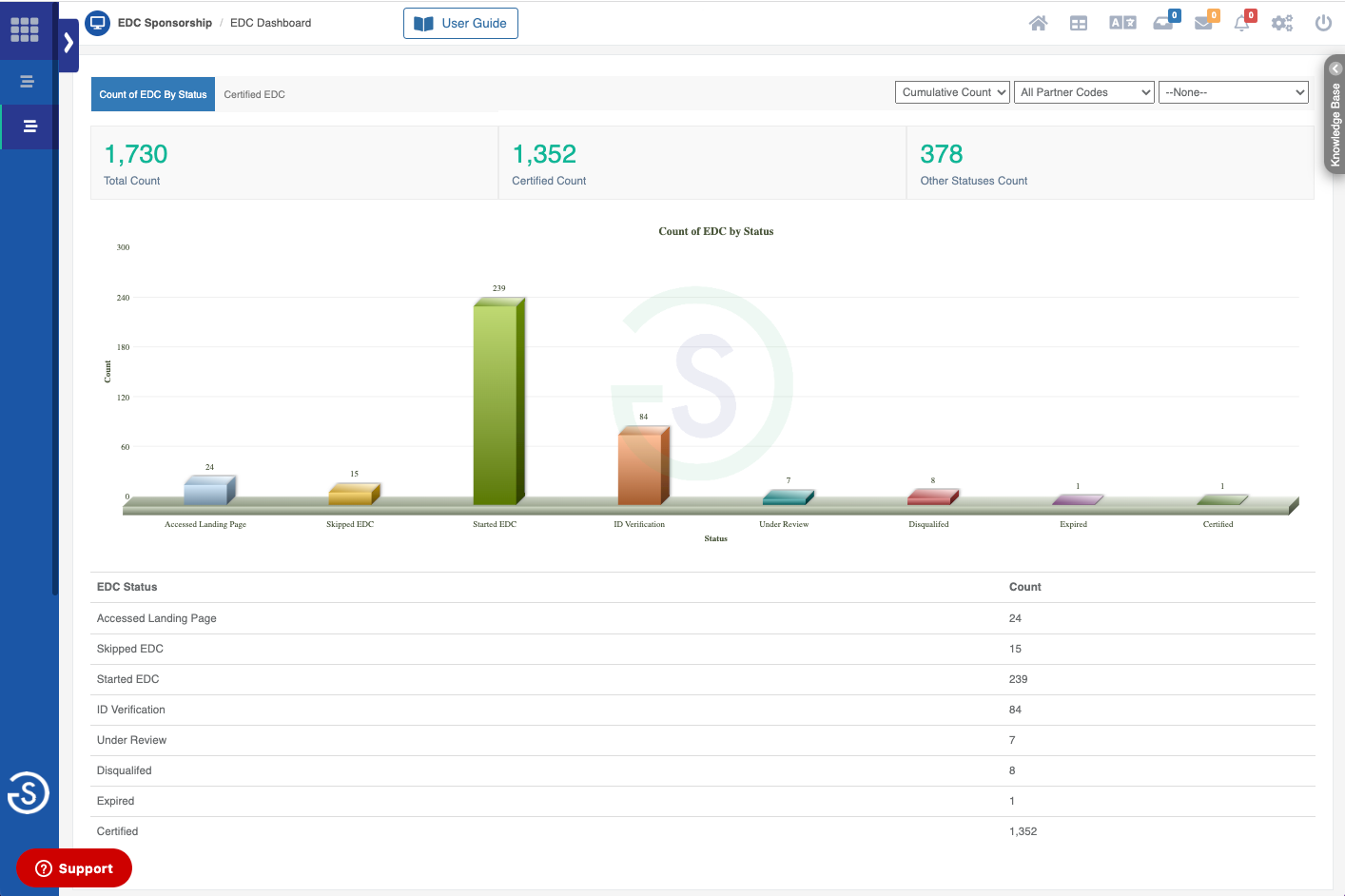Expand the sidebar with the arrow toggle
The width and height of the screenshot is (1345, 896).
click(x=68, y=43)
